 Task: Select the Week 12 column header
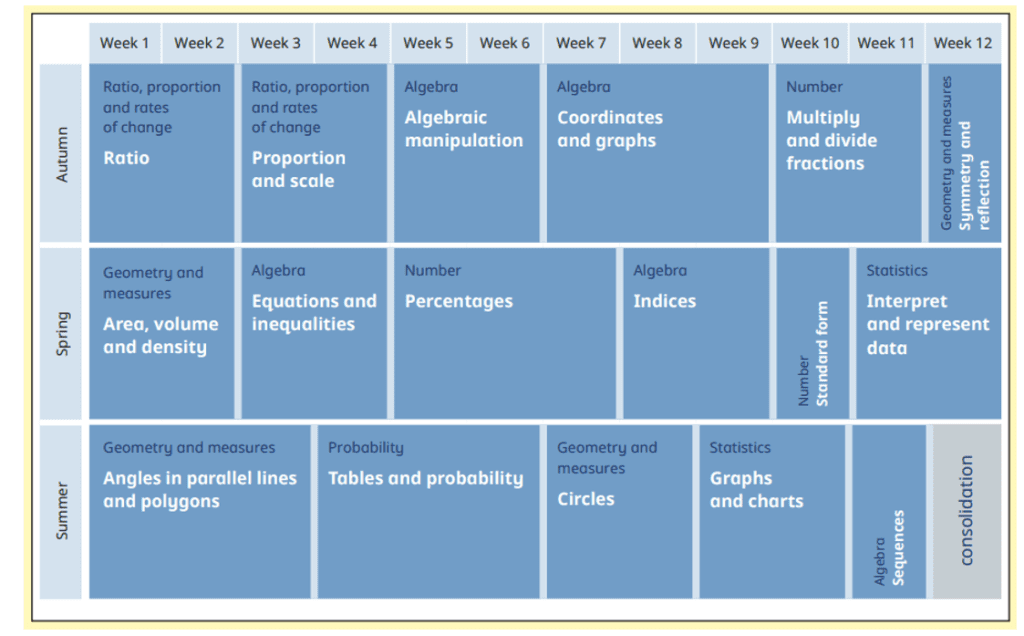tap(963, 43)
